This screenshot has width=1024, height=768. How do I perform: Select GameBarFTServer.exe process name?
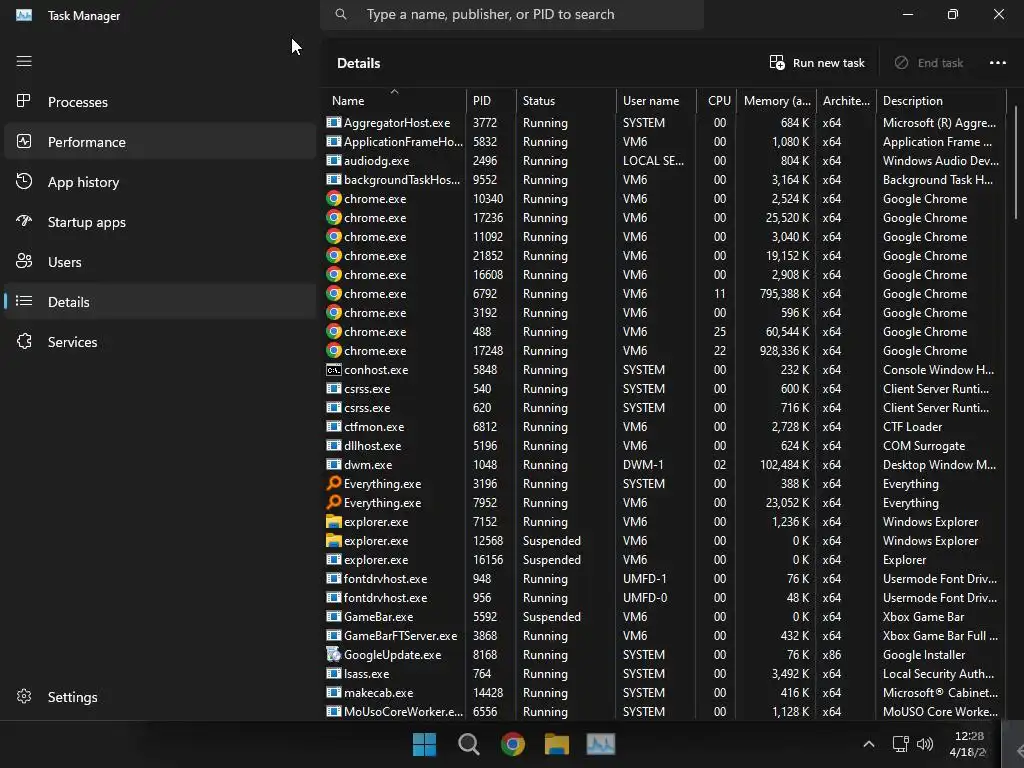400,635
